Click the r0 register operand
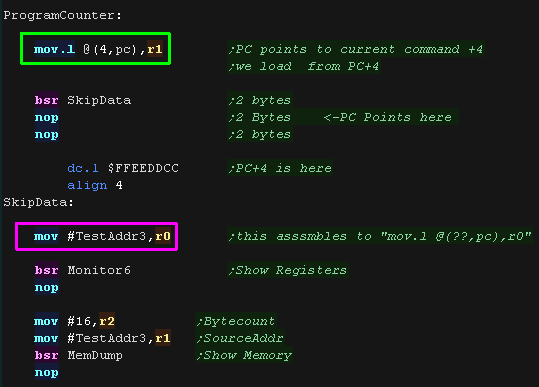The height and width of the screenshot is (387, 539). [x=163, y=236]
